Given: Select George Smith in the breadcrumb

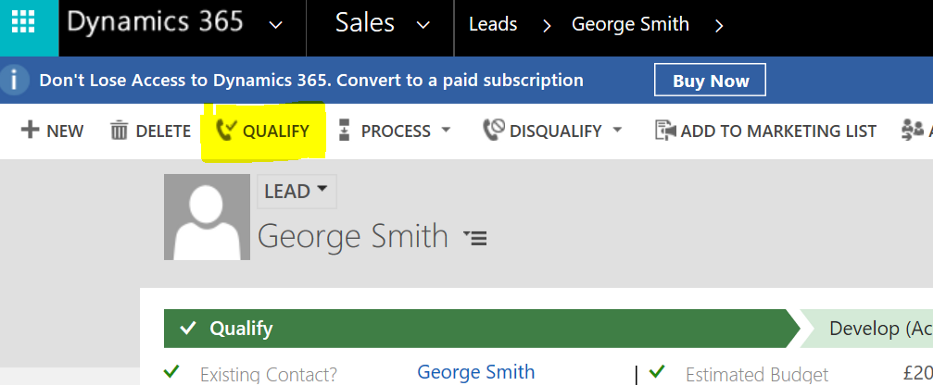Looking at the screenshot, I should point(630,24).
